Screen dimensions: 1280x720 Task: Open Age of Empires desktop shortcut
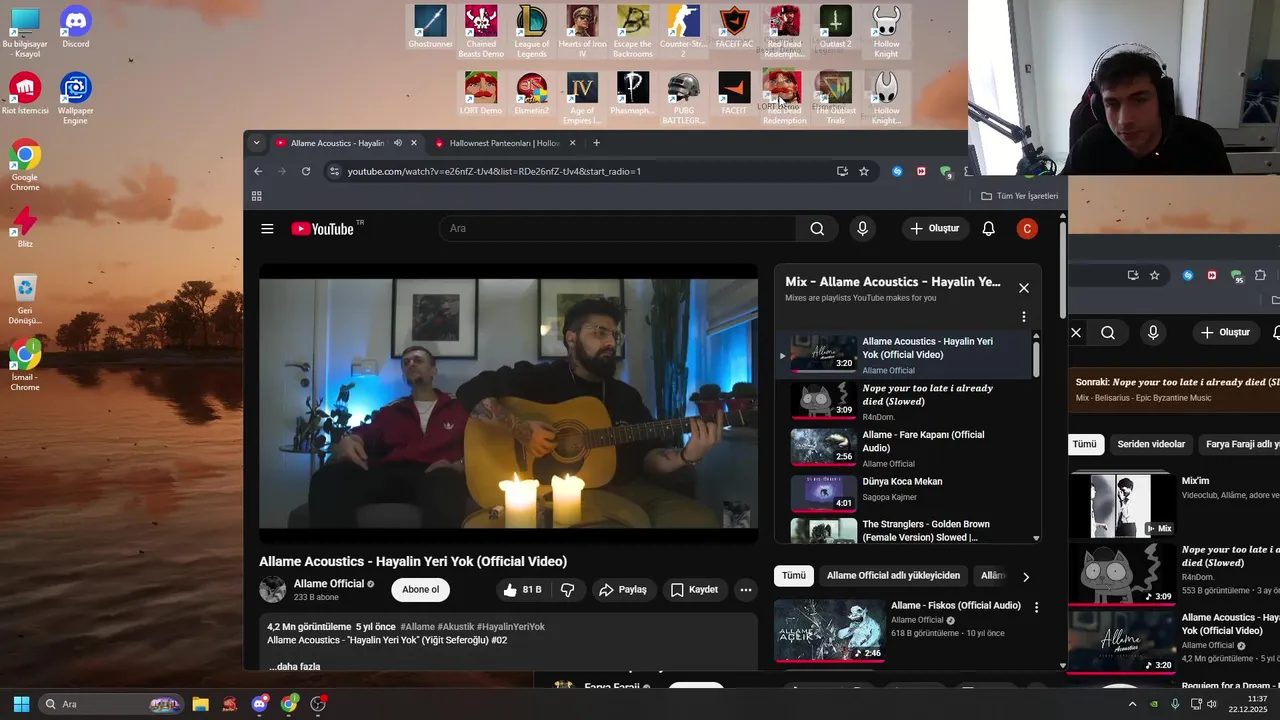pos(582,97)
